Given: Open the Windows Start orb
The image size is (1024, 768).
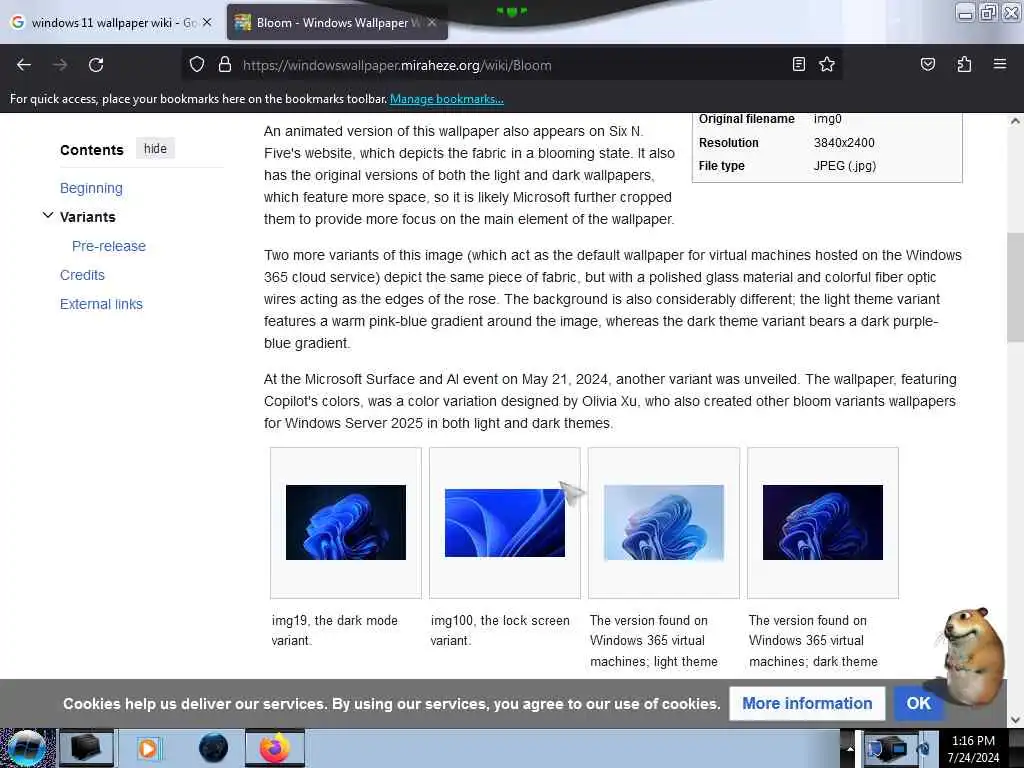Looking at the screenshot, I should click(x=27, y=748).
